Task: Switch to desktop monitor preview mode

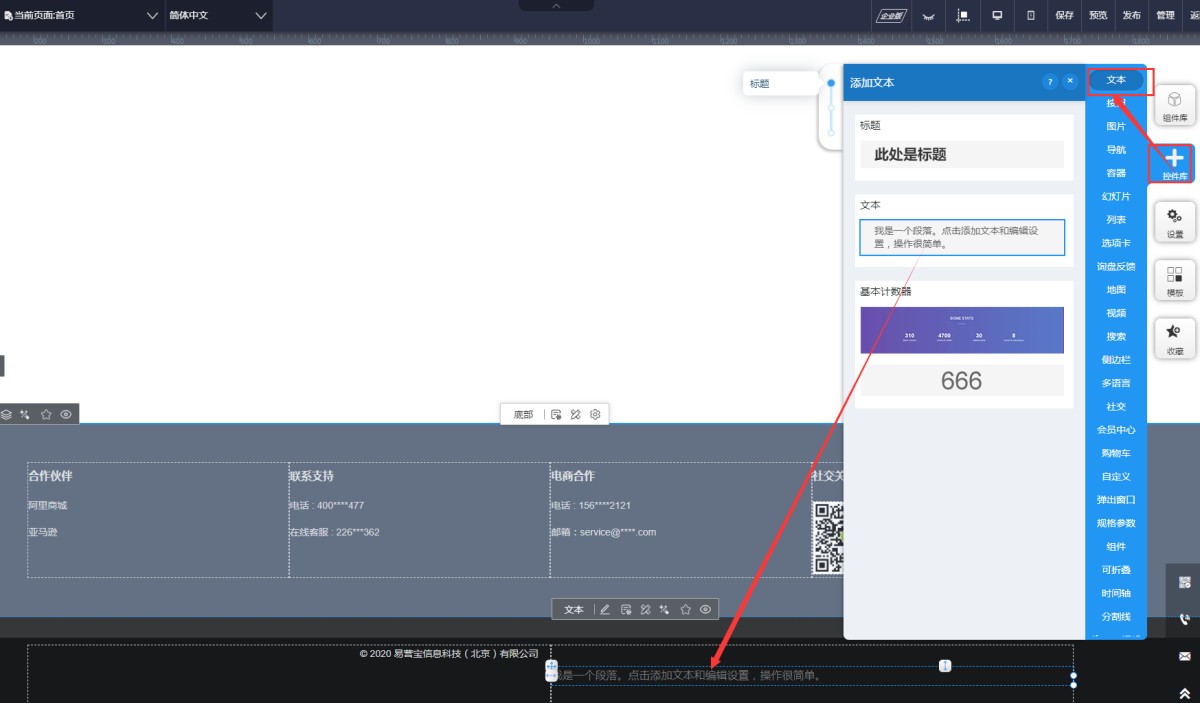Action: pos(997,15)
